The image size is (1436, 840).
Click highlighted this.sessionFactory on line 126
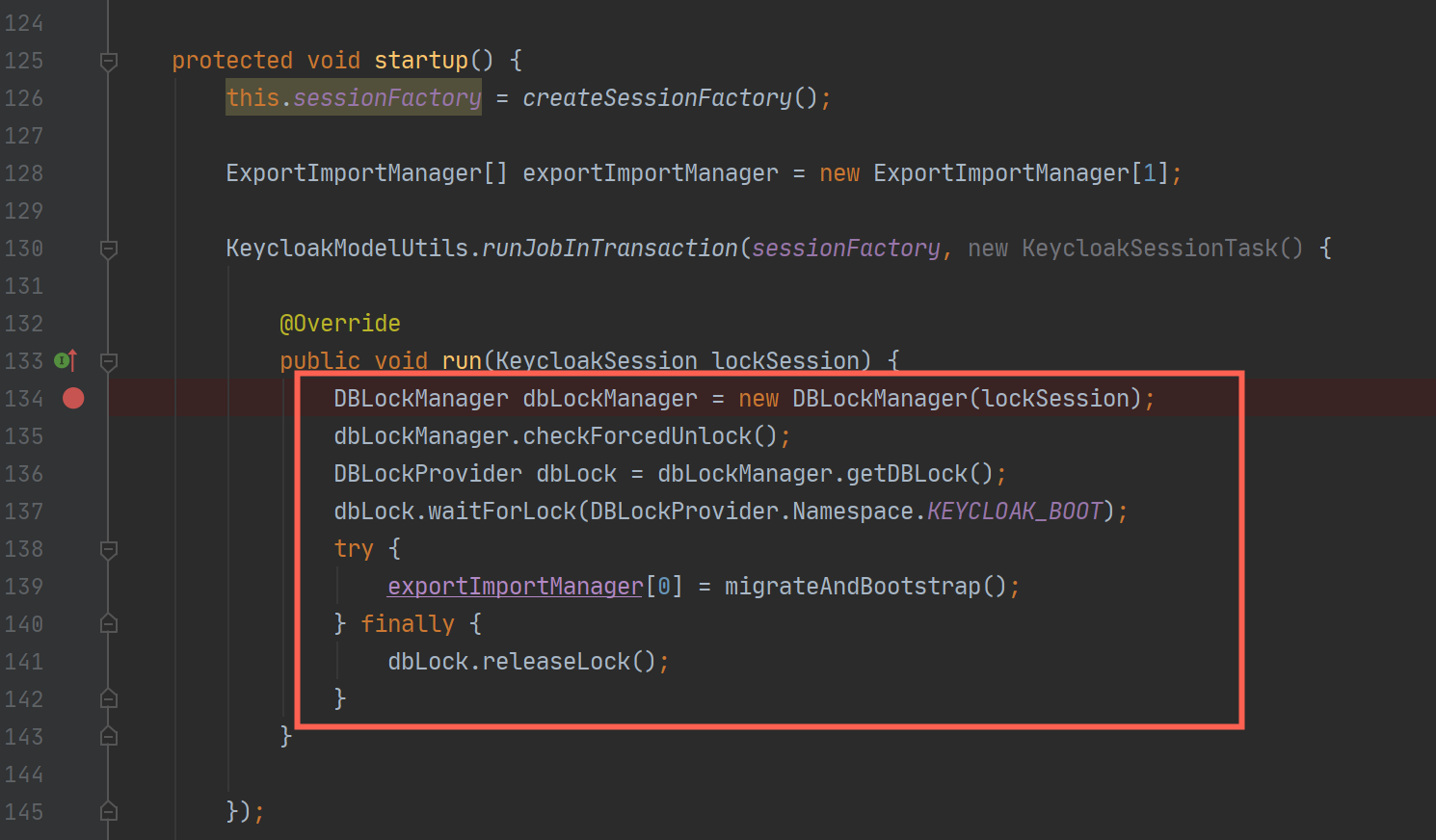tap(354, 98)
